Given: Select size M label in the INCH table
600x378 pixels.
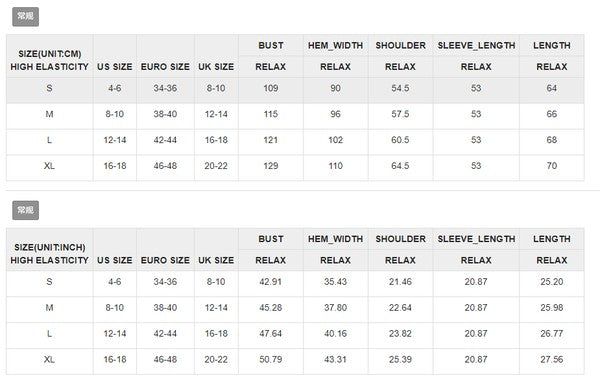Looking at the screenshot, I should (x=49, y=310).
